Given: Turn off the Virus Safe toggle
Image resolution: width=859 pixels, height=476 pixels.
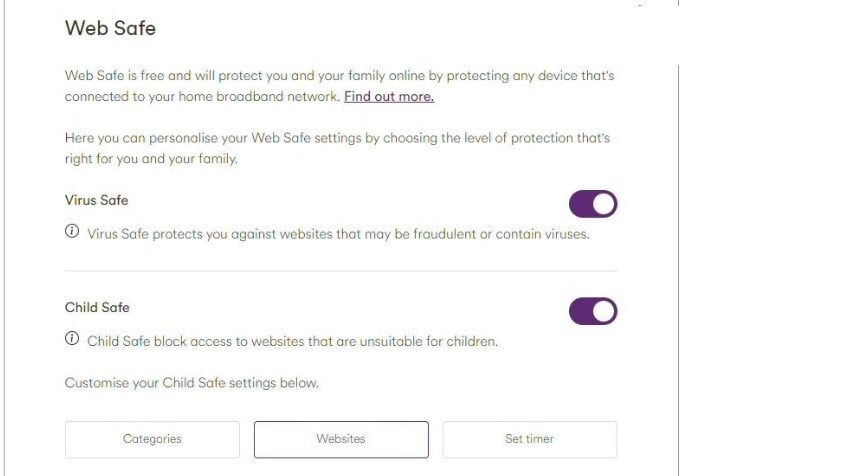Looking at the screenshot, I should pyautogui.click(x=593, y=204).
